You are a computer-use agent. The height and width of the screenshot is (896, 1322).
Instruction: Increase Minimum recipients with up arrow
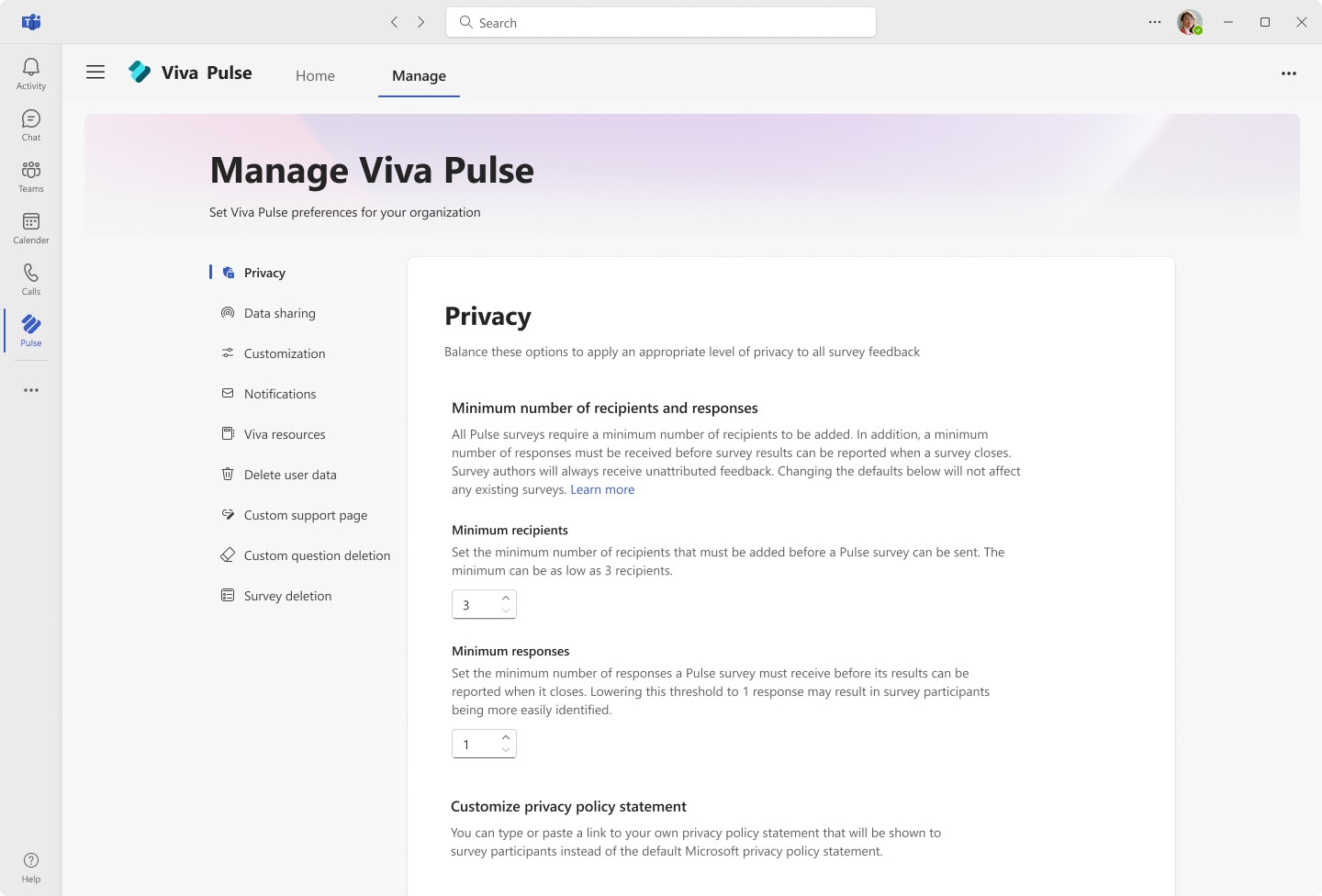[x=506, y=598]
